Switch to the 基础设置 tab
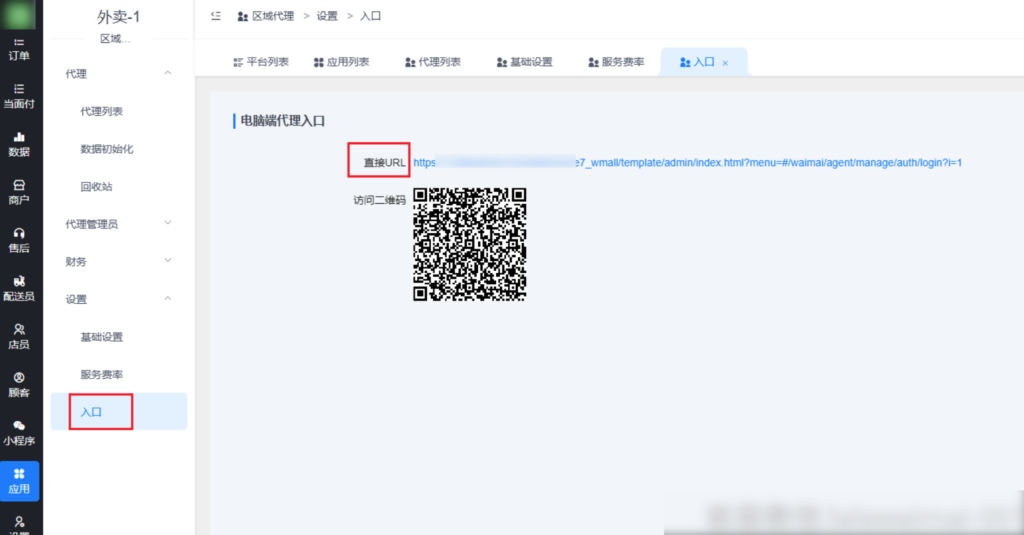 tap(524, 62)
